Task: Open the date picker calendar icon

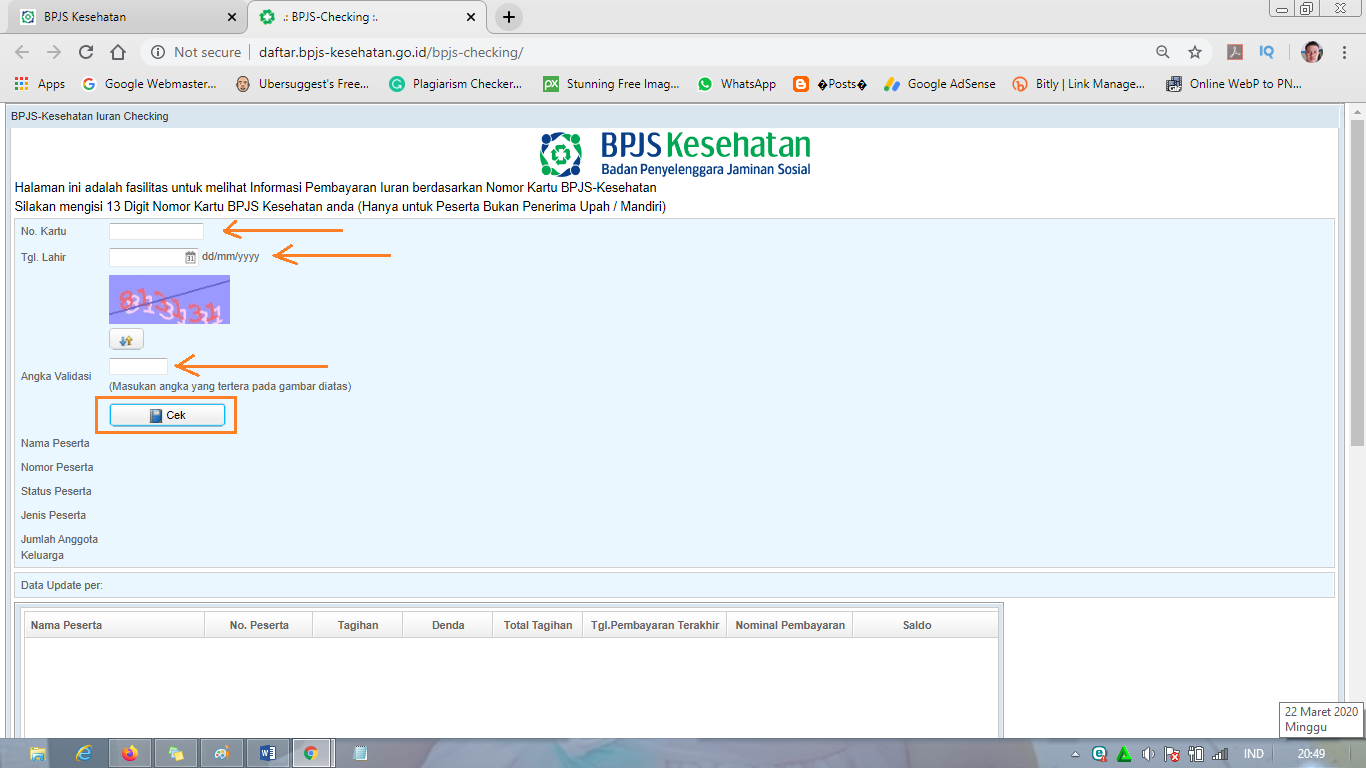Action: 191,257
